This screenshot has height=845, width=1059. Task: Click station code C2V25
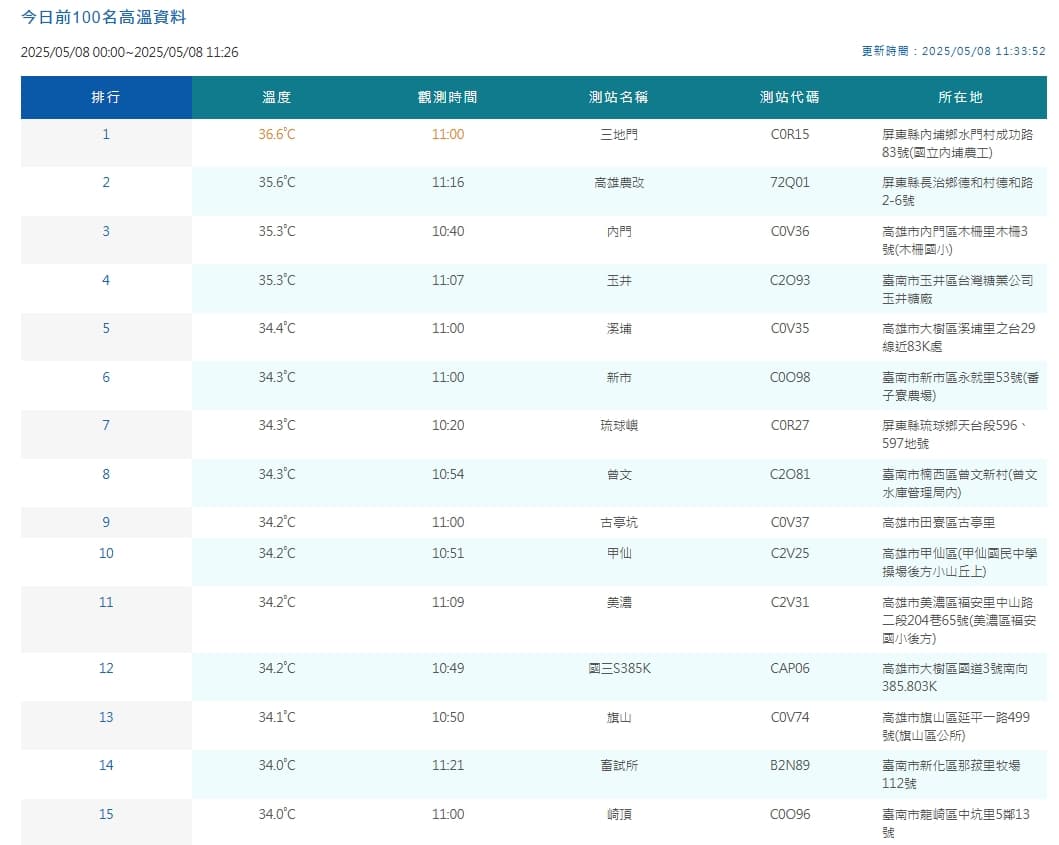click(790, 554)
